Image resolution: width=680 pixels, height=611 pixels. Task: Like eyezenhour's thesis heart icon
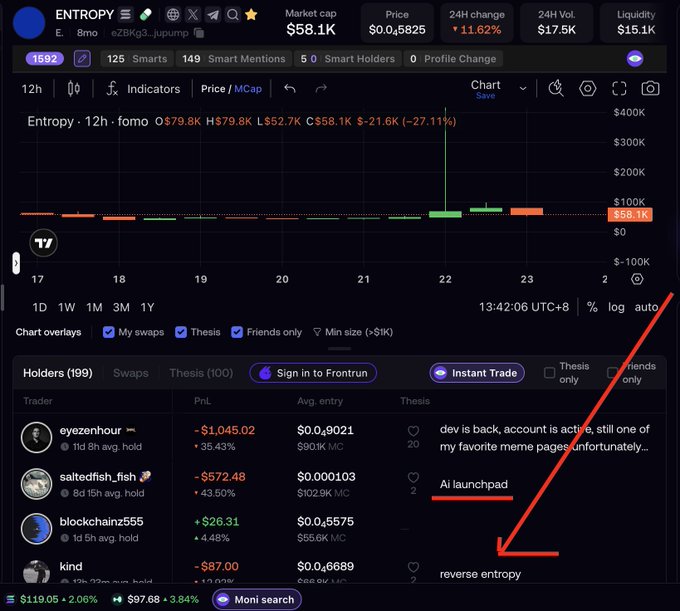[x=413, y=431]
